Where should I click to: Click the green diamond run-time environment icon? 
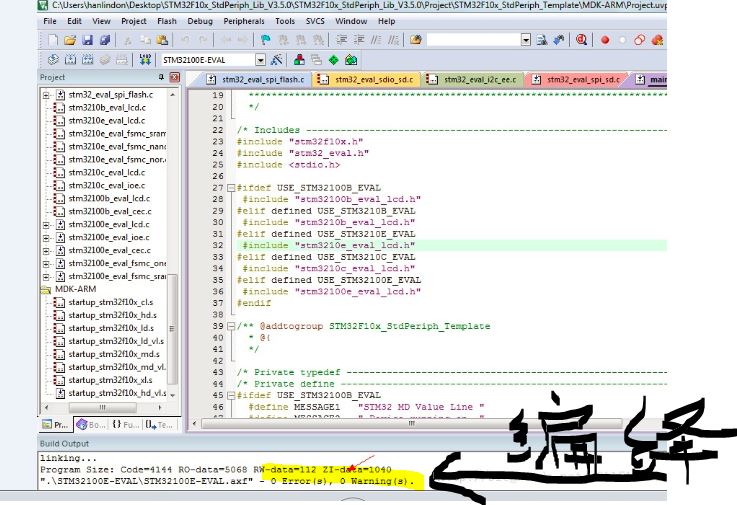(x=334, y=60)
